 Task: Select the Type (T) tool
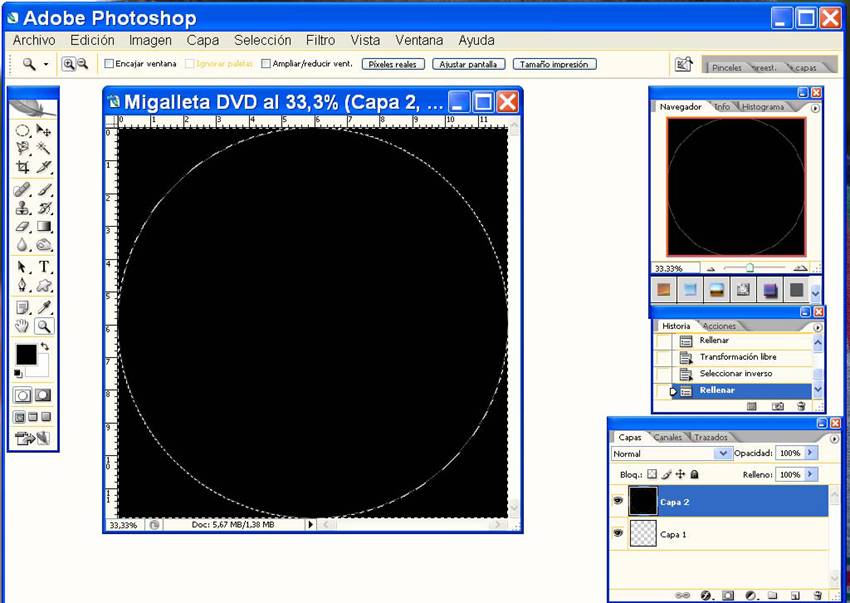[44, 267]
